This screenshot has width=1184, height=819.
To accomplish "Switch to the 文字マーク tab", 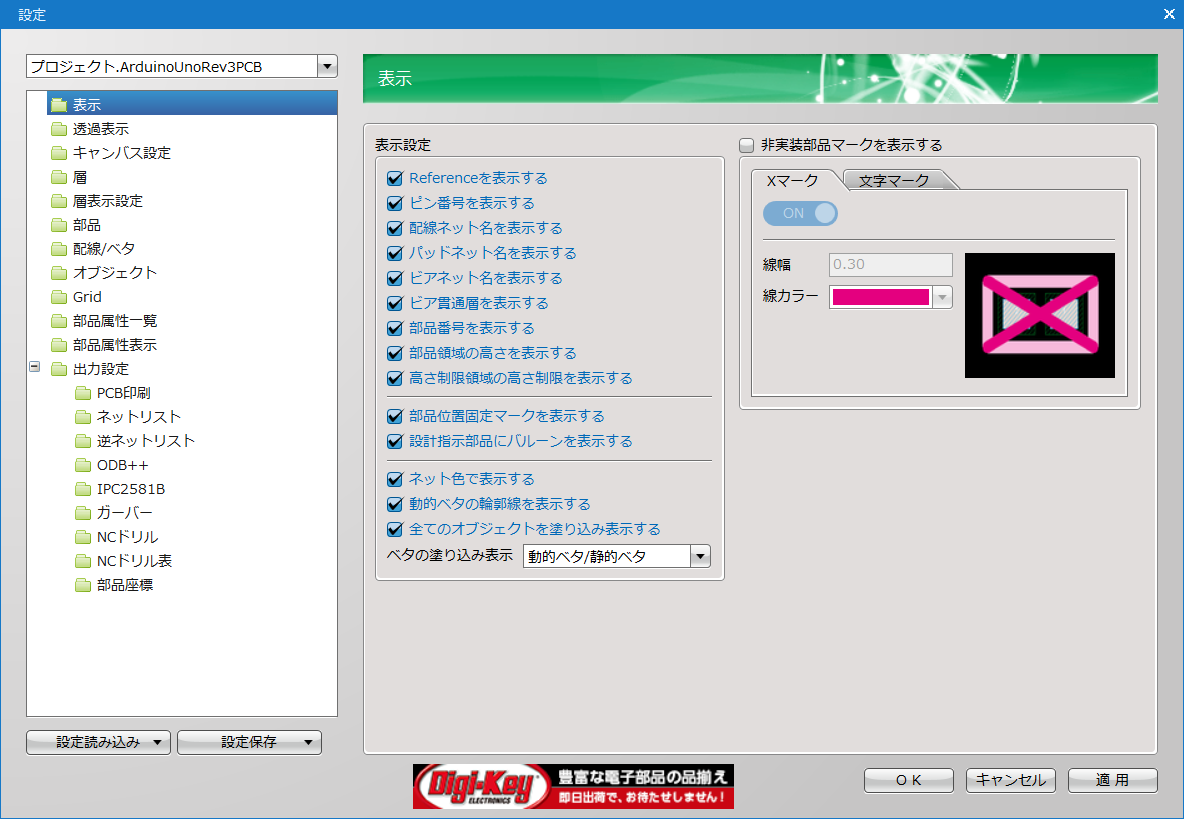I will pyautogui.click(x=894, y=181).
